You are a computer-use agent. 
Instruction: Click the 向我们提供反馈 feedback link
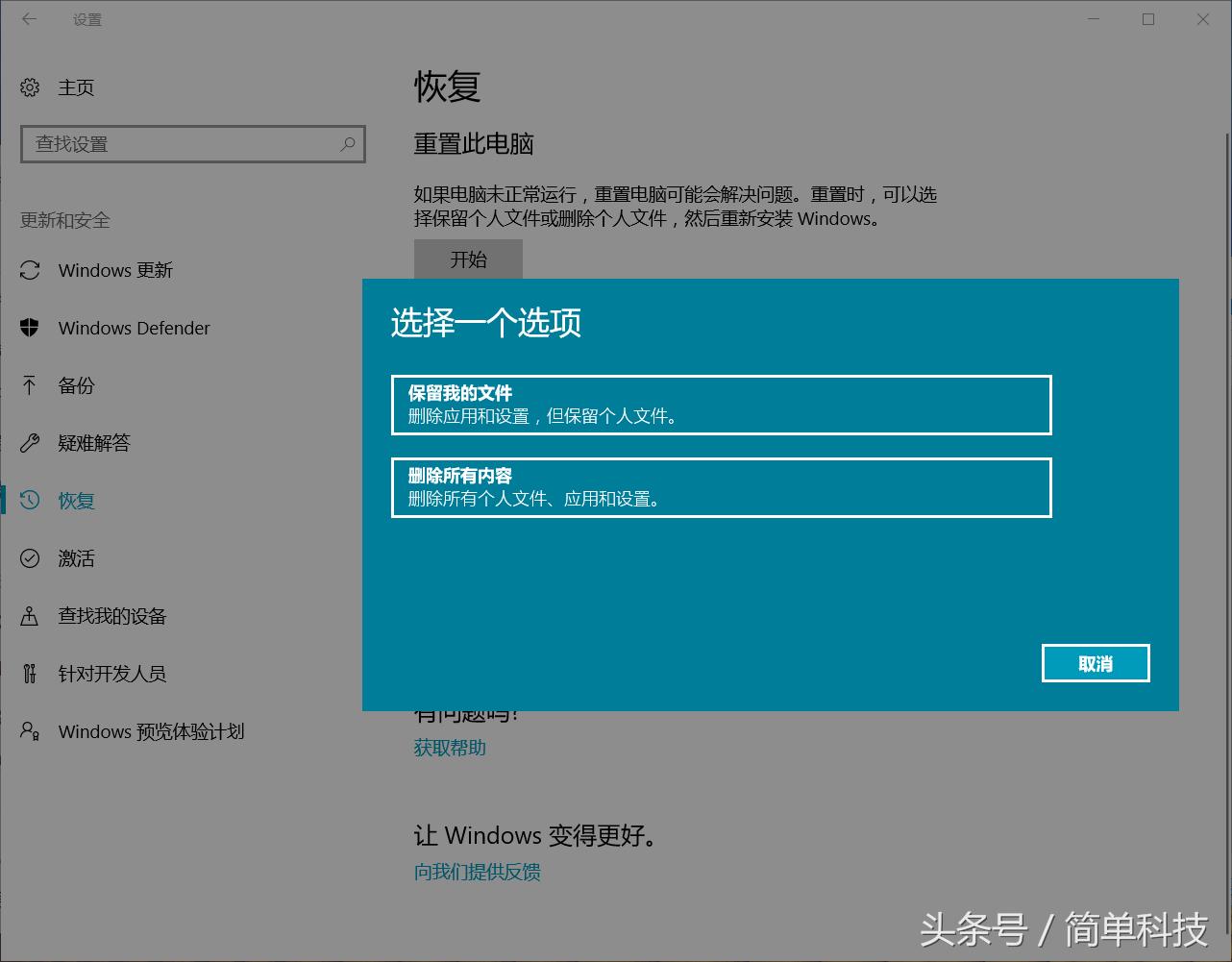pyautogui.click(x=477, y=872)
